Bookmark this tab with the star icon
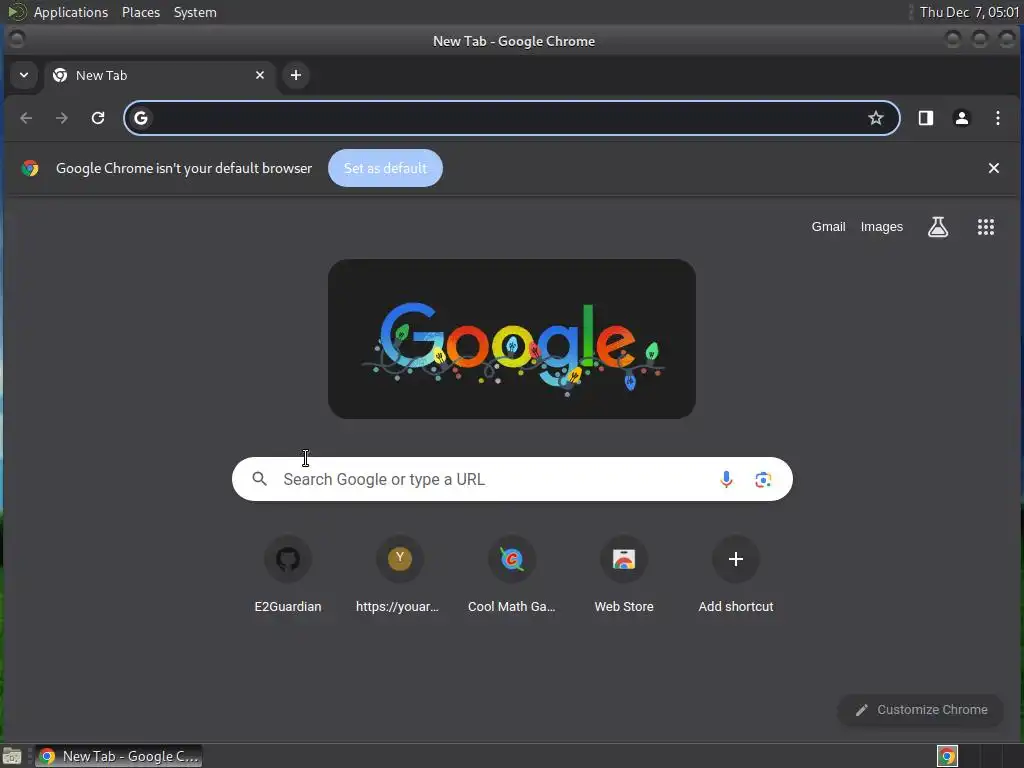This screenshot has width=1024, height=768. (876, 118)
